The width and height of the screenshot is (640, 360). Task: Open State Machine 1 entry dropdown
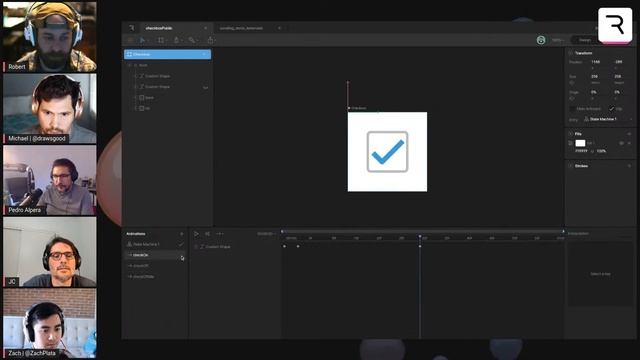[x=608, y=119]
